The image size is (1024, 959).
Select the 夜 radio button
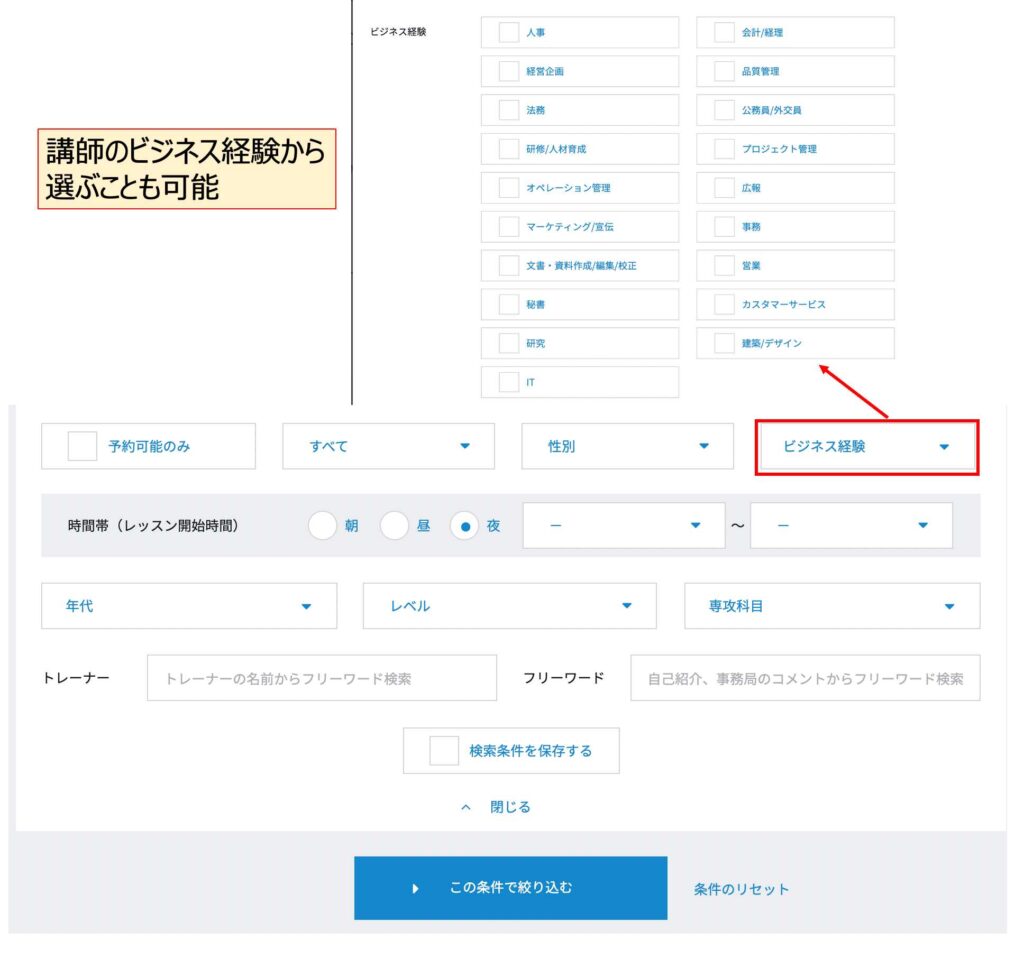click(464, 525)
